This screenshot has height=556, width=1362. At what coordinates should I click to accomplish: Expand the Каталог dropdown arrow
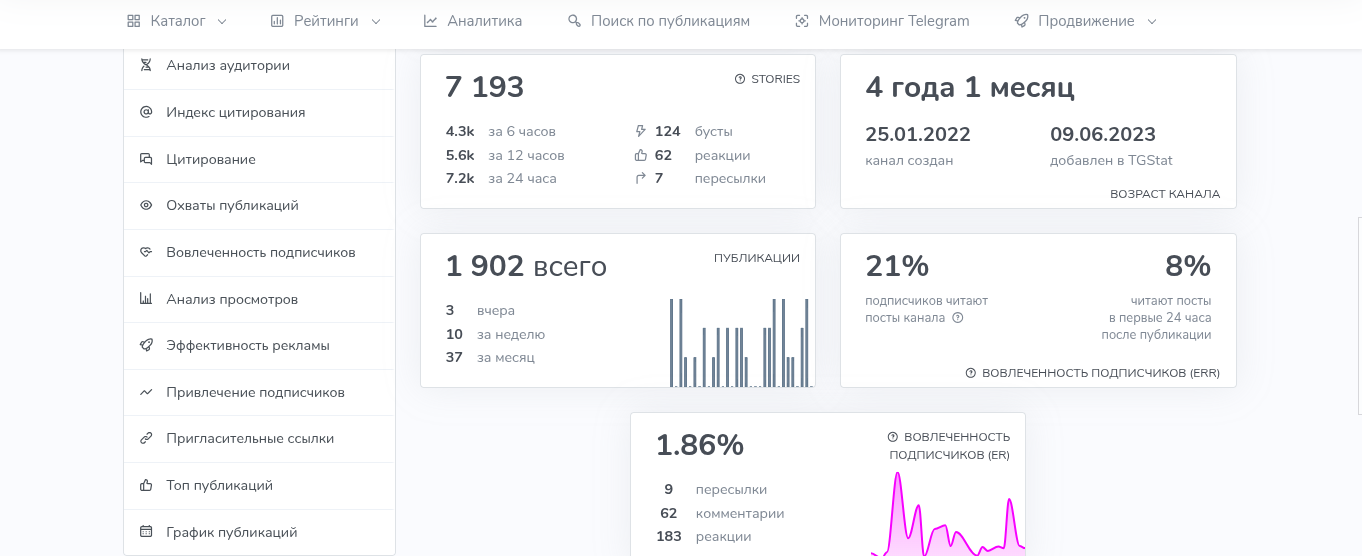click(x=222, y=21)
